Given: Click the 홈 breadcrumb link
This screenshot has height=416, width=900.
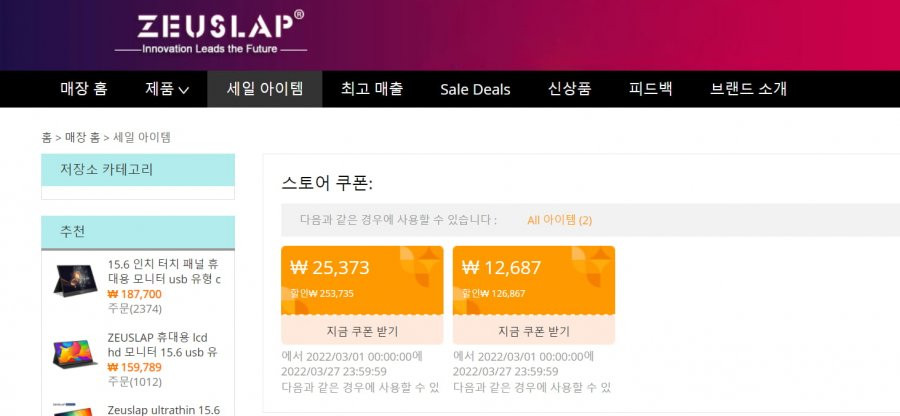Looking at the screenshot, I should point(46,138).
